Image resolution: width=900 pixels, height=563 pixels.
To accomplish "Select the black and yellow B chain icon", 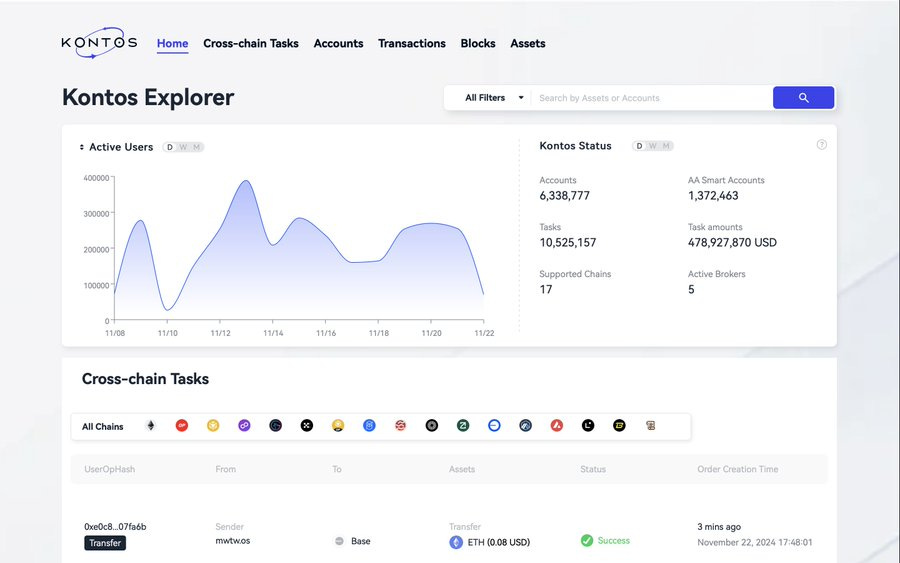I will tap(619, 426).
